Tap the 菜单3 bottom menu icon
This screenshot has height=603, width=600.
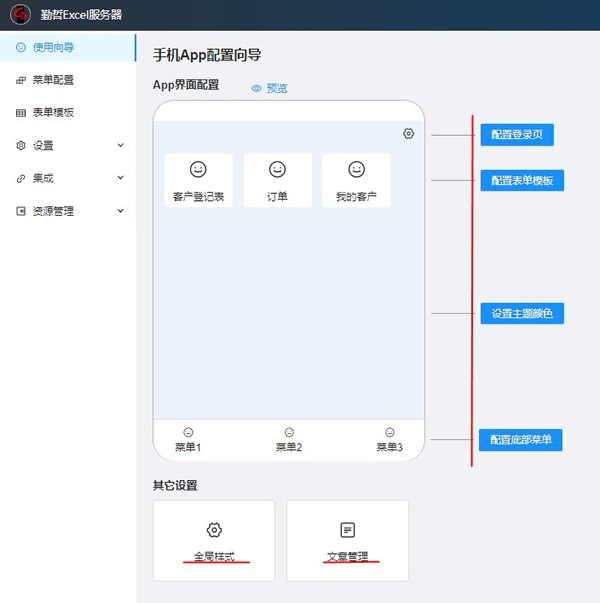click(x=389, y=433)
